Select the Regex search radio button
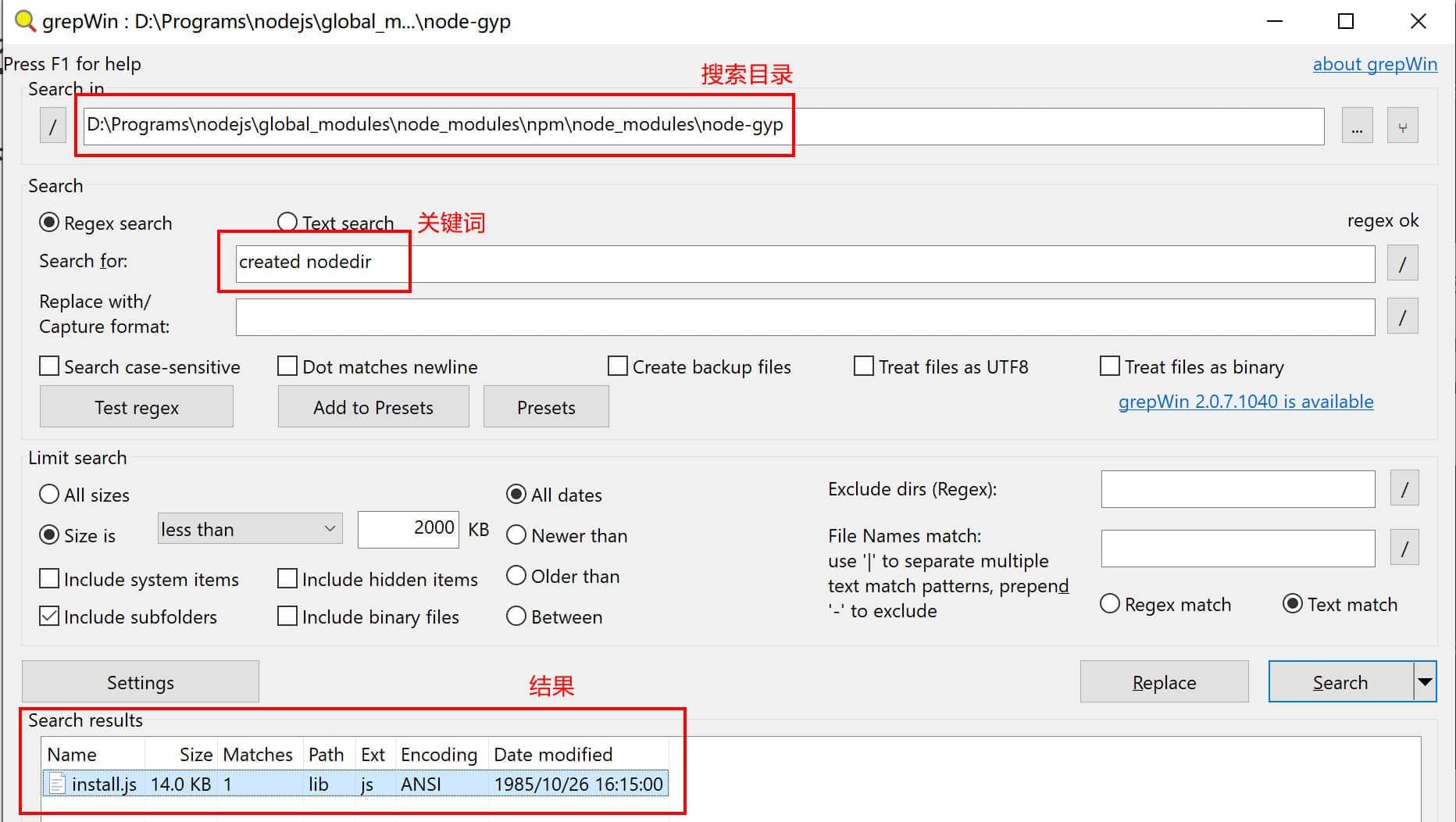This screenshot has height=822, width=1456. (49, 223)
